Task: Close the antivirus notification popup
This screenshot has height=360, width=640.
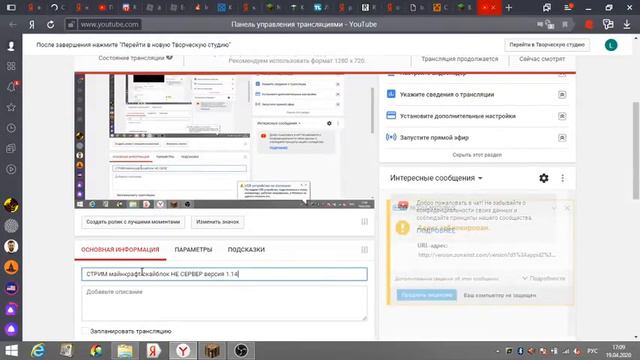Action: click(567, 208)
